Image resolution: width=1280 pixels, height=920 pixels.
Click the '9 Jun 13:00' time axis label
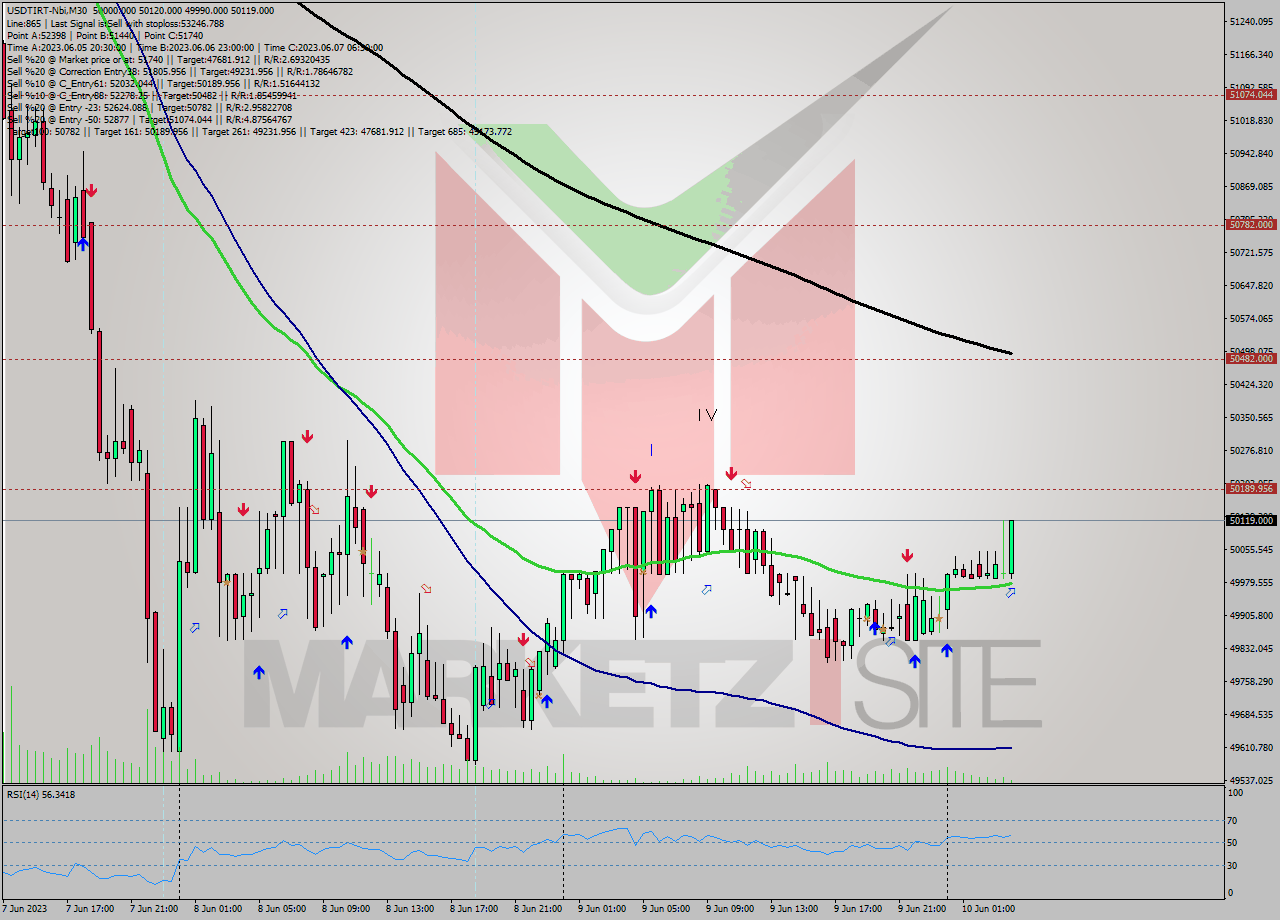pyautogui.click(x=793, y=909)
